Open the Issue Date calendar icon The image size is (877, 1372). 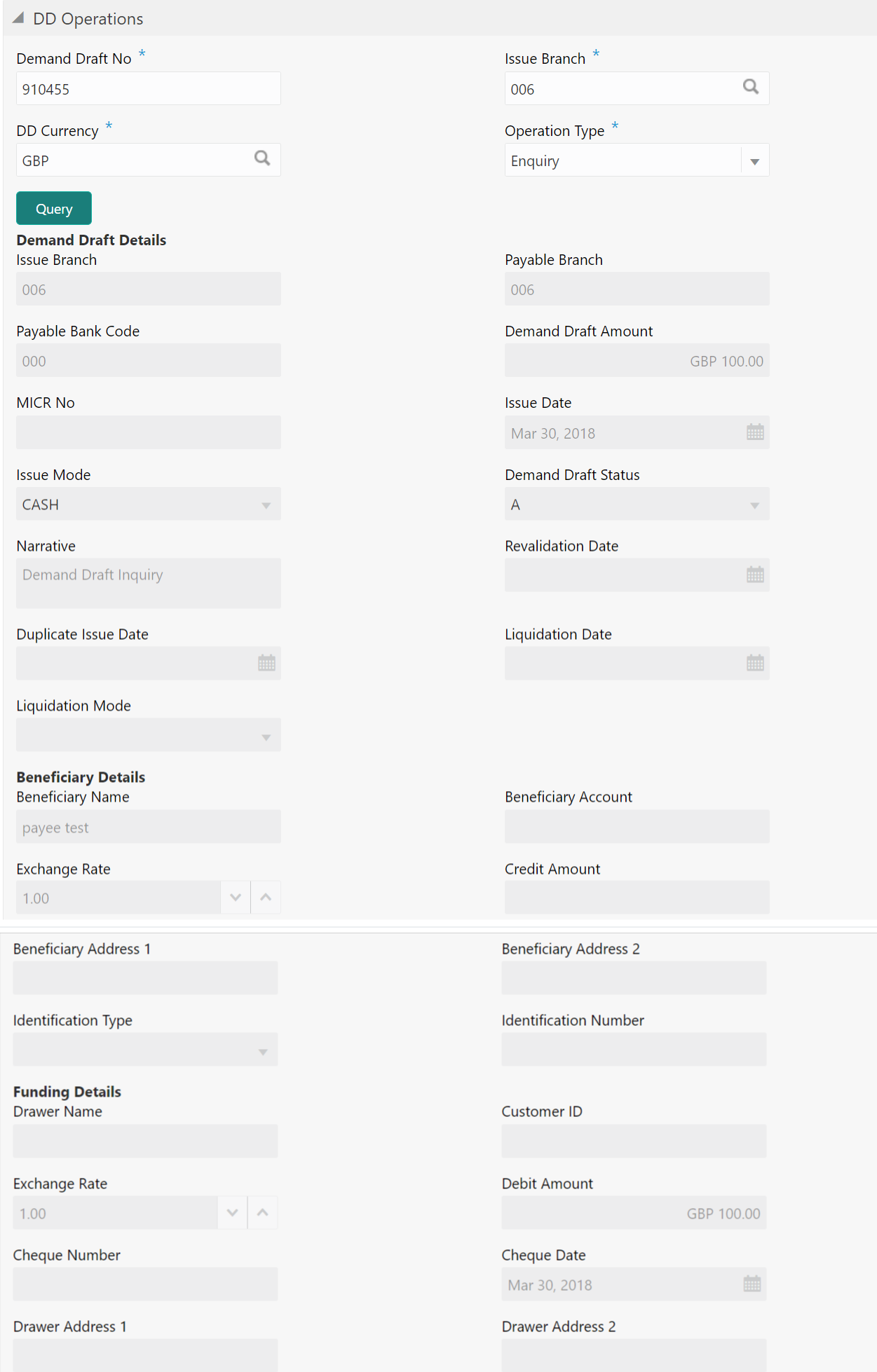click(x=755, y=432)
